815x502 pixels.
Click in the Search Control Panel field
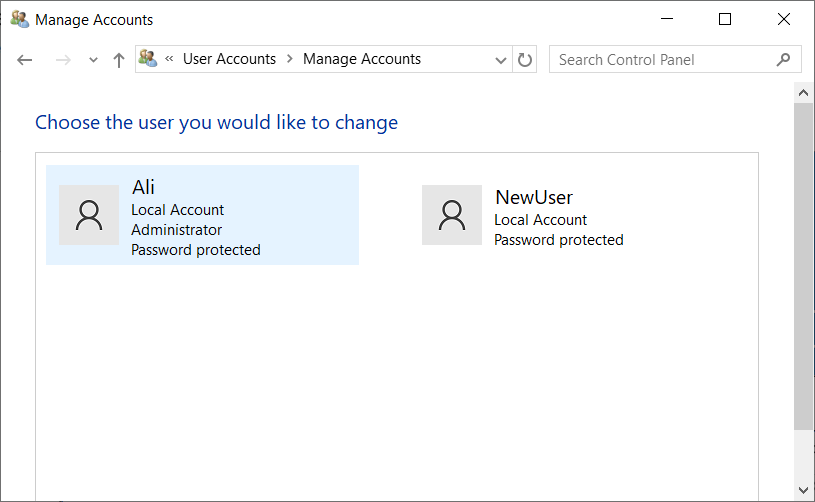660,60
